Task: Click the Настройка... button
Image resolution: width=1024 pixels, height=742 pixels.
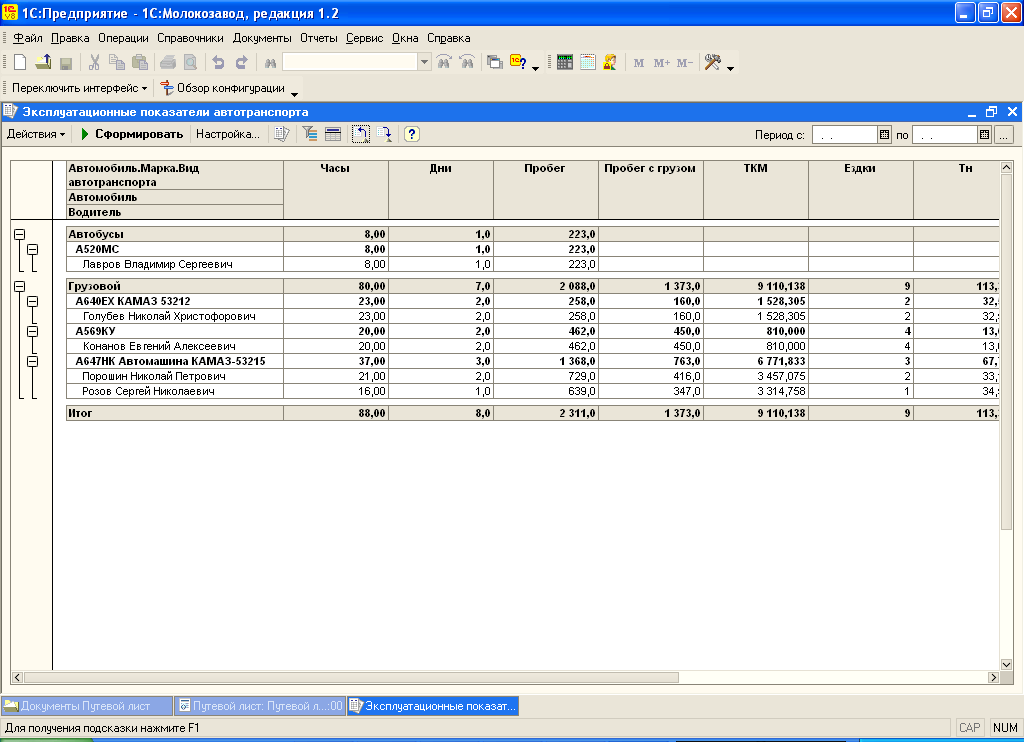Action: point(227,134)
